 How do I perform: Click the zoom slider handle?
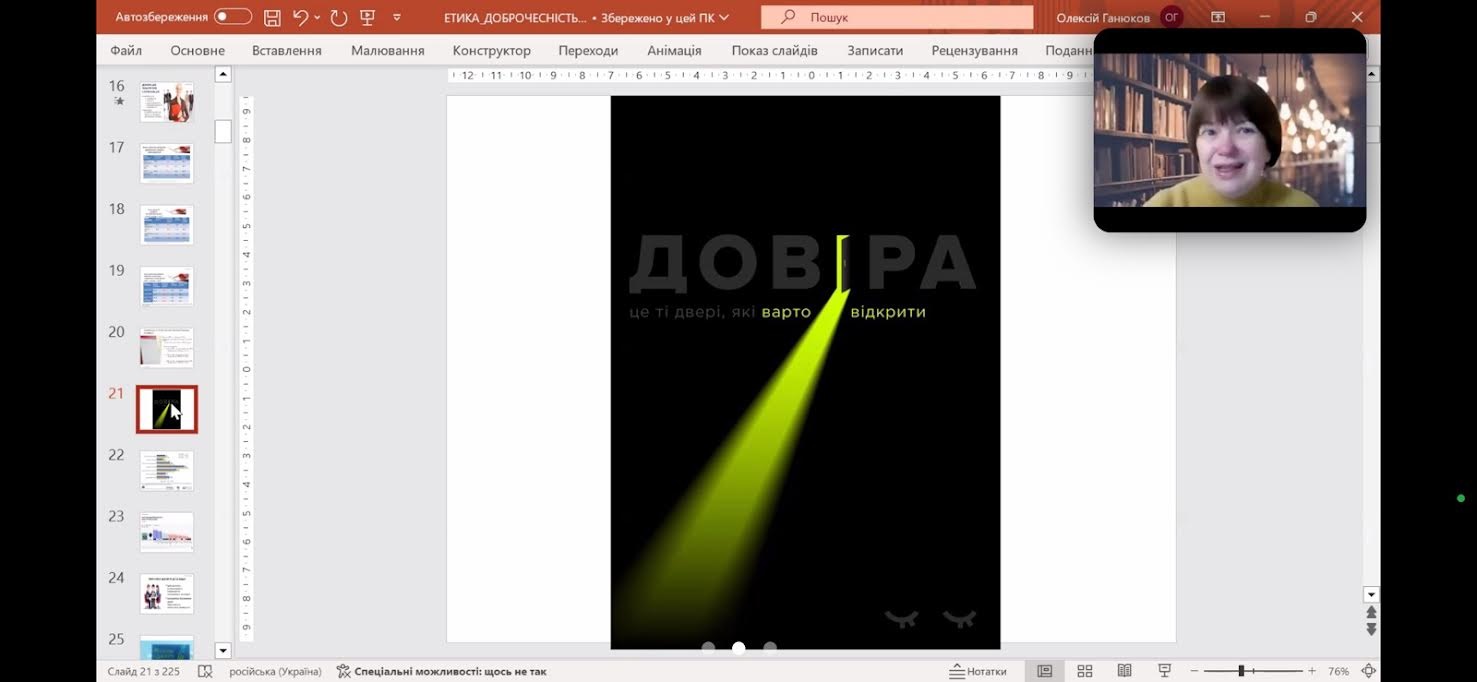click(1241, 671)
